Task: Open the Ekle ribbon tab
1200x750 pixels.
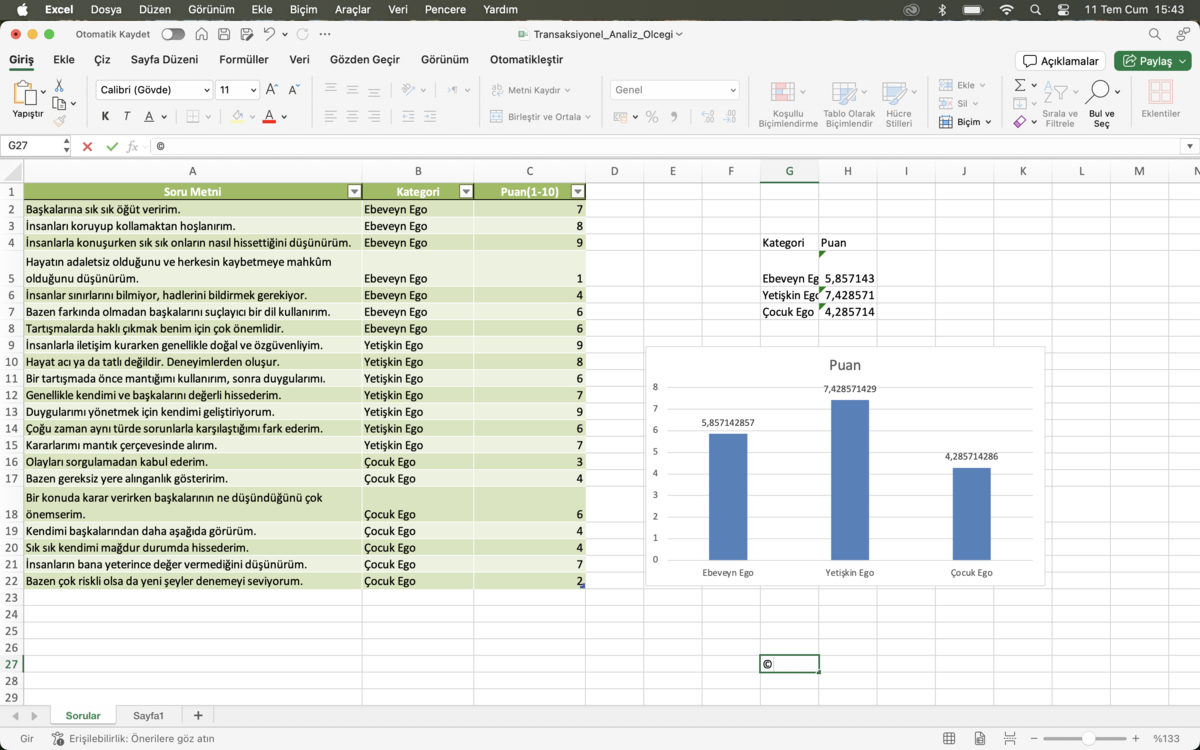Action: [x=64, y=60]
